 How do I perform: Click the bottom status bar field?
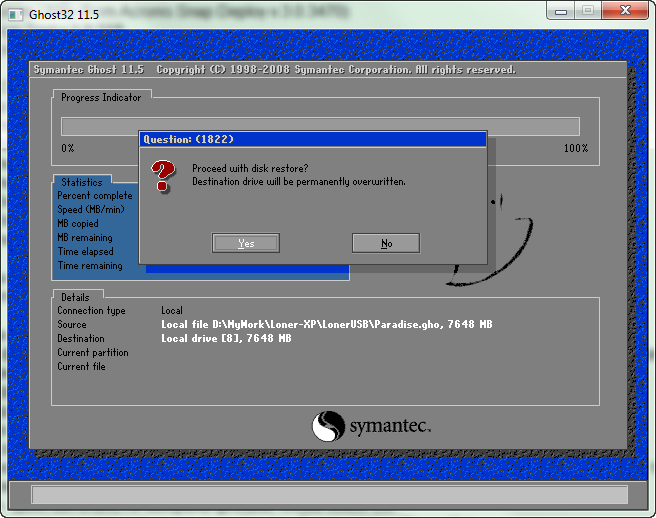(329, 494)
